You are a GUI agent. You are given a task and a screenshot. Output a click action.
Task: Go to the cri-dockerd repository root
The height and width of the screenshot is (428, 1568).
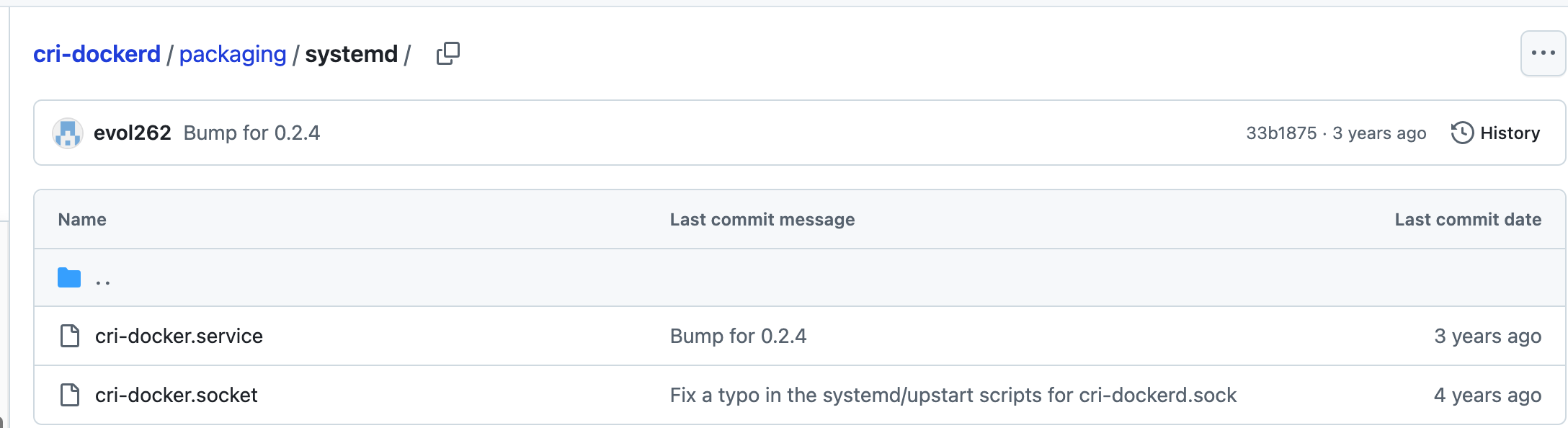(97, 54)
